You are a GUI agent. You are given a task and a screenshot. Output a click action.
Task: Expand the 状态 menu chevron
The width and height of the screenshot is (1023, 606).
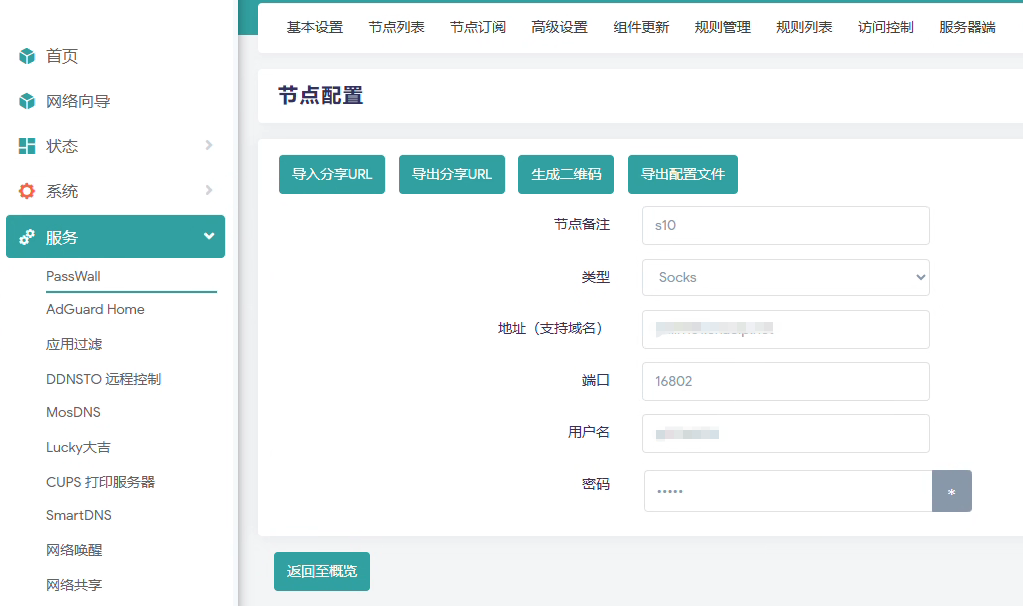(208, 146)
